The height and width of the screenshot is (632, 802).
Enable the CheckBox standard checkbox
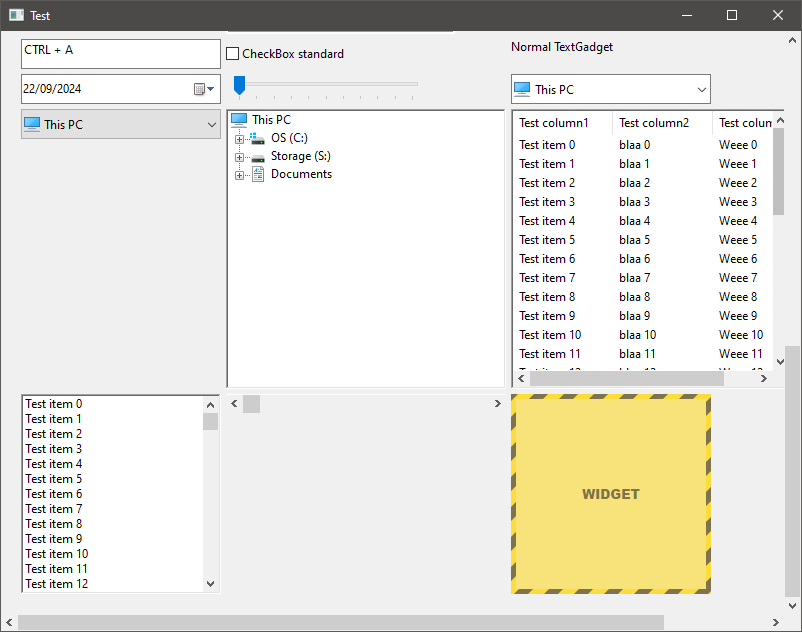click(233, 54)
